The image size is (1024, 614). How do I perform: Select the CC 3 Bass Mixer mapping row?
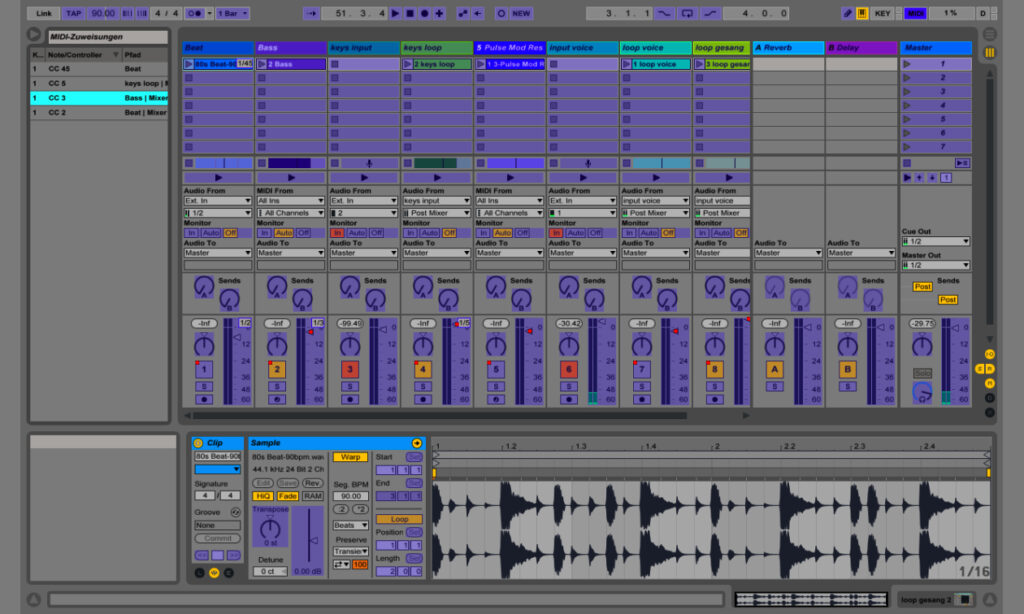pyautogui.click(x=99, y=98)
